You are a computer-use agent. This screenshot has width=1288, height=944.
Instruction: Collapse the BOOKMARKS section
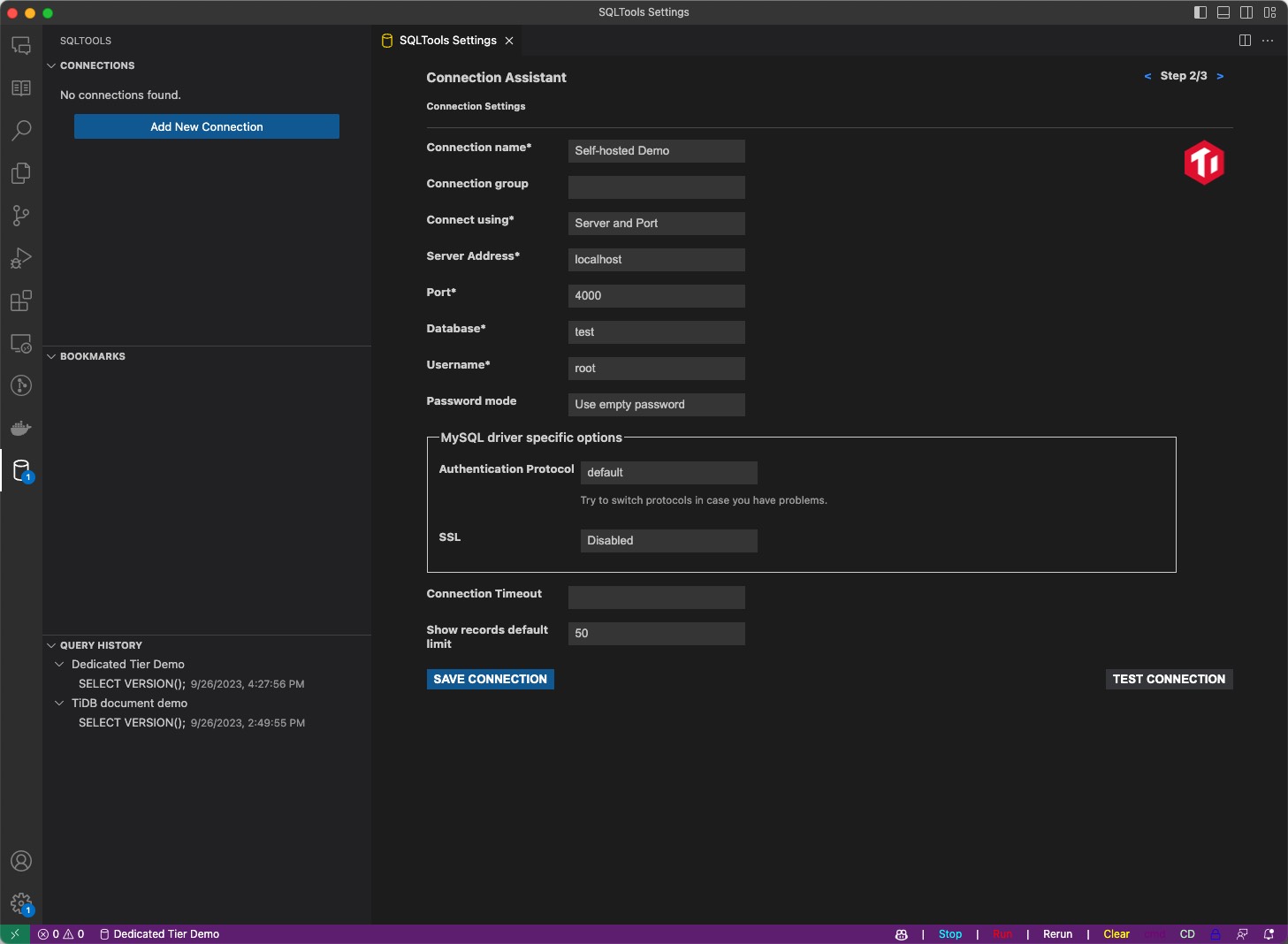point(51,357)
